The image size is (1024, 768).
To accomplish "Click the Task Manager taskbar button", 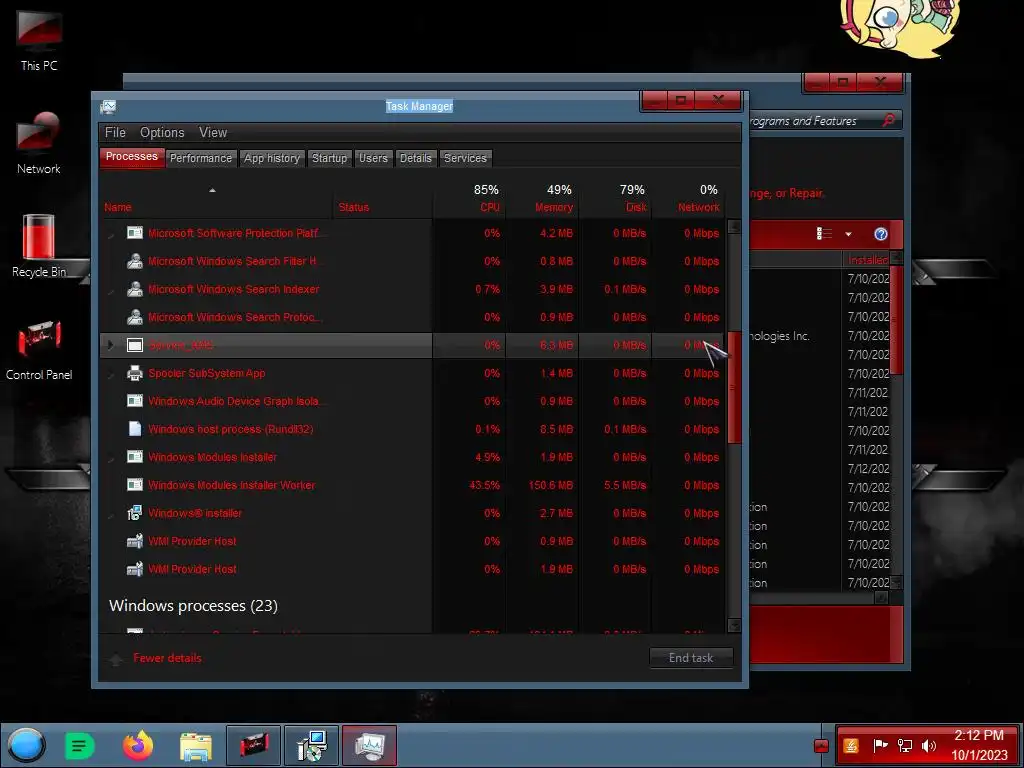I will point(369,745).
